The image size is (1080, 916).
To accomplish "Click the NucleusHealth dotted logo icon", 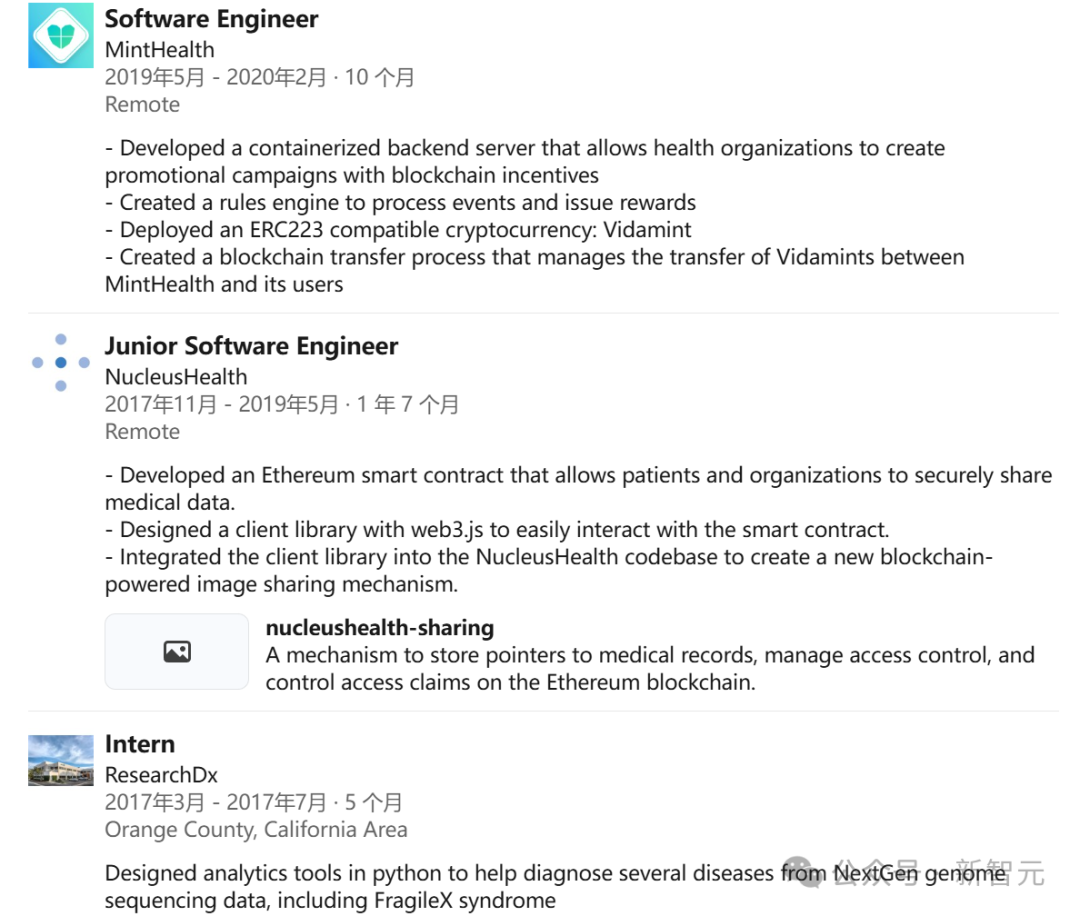I will coord(61,362).
